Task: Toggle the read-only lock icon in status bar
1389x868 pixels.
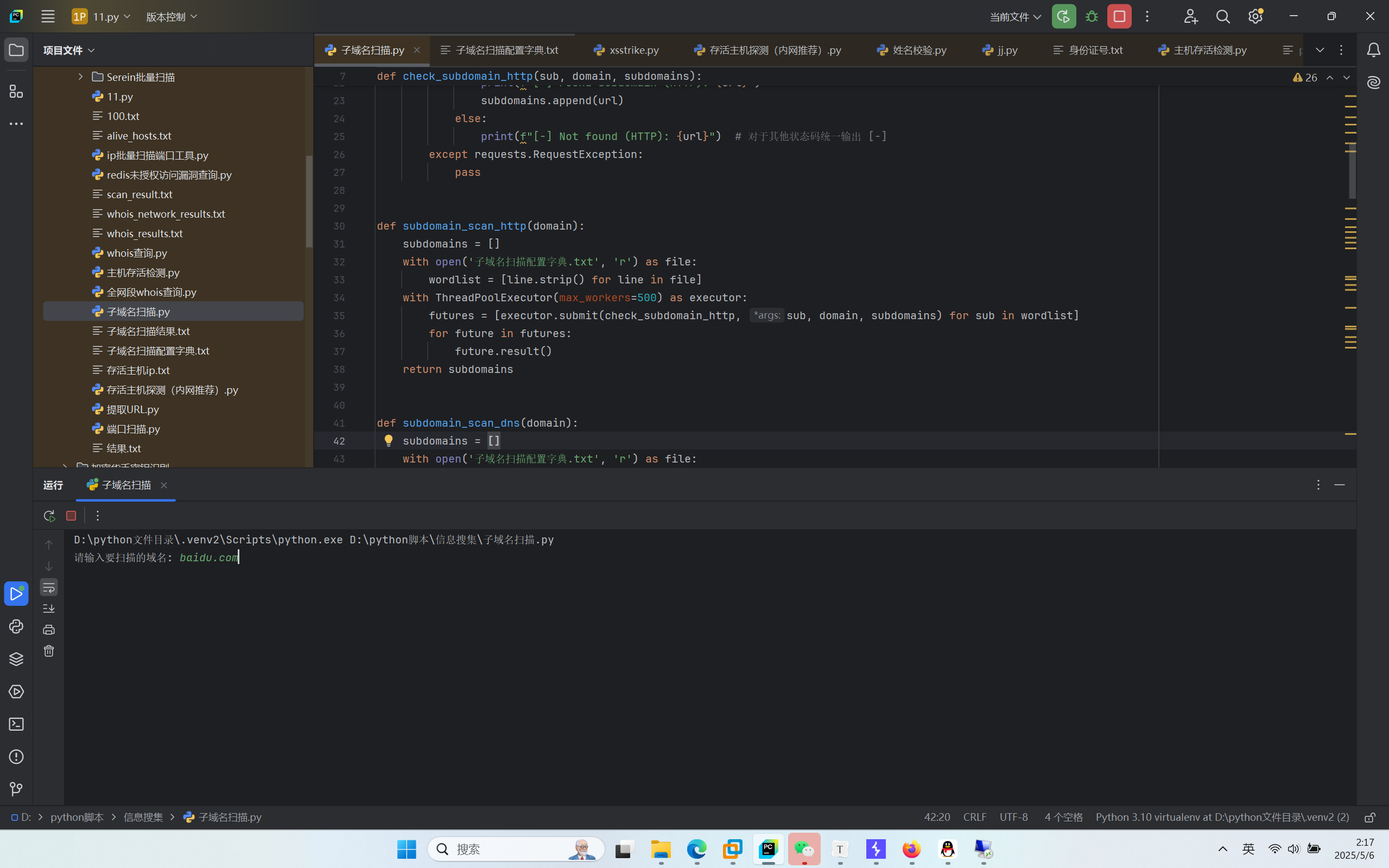Action: click(1369, 817)
